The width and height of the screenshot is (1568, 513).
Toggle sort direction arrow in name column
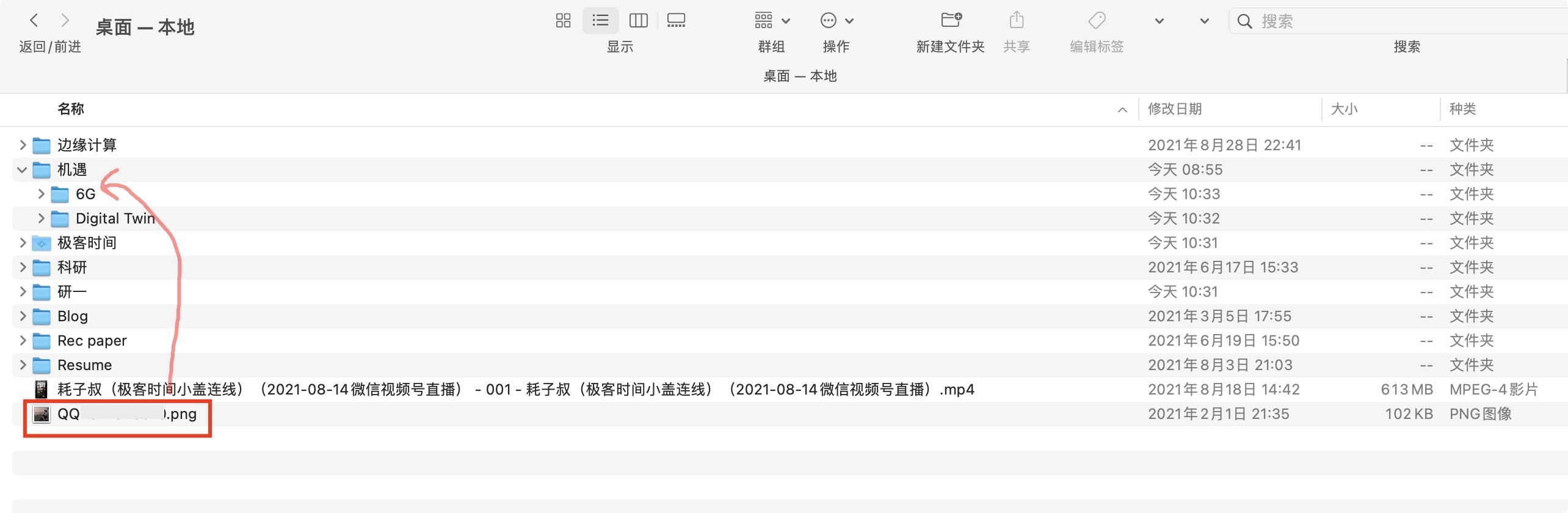(x=1122, y=110)
